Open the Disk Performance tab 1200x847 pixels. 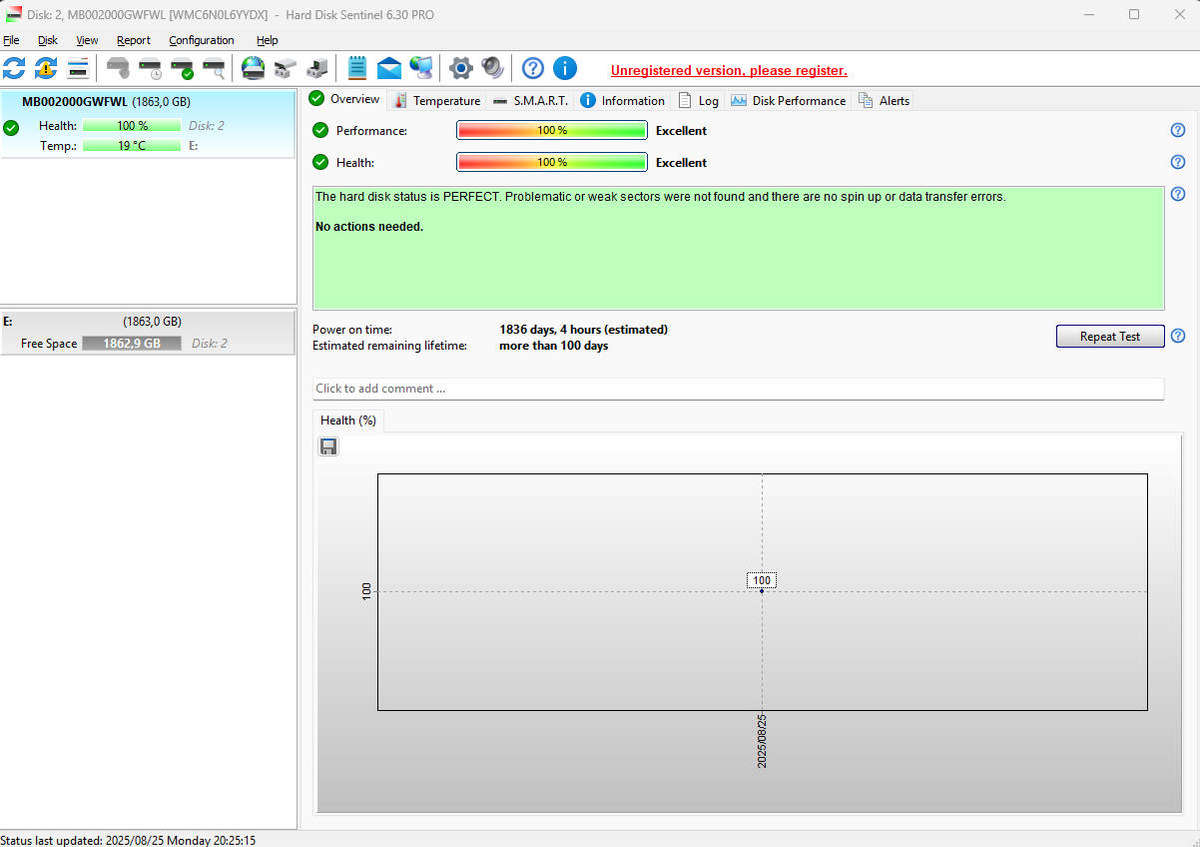(x=788, y=101)
